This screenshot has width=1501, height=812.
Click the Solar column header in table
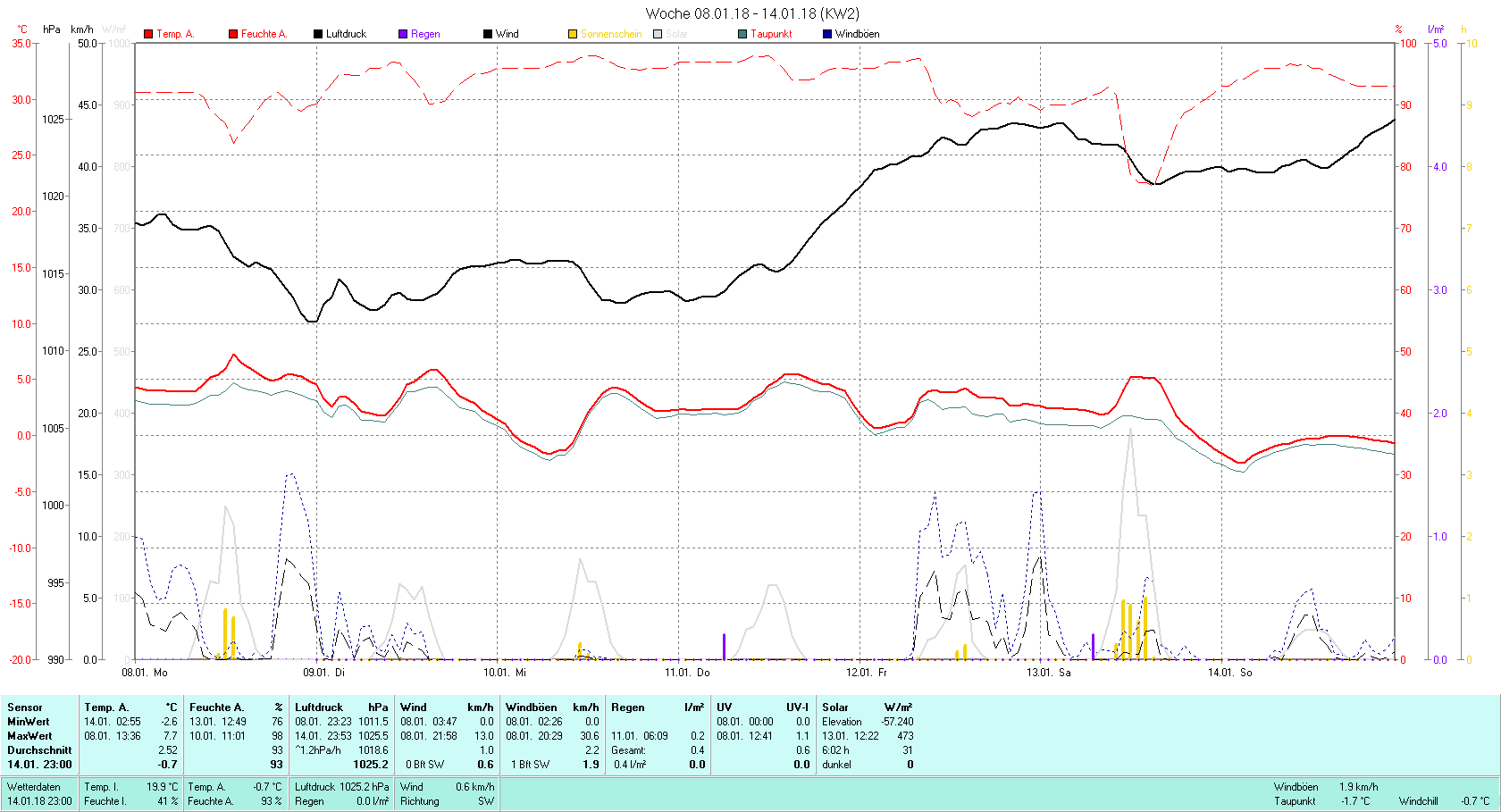835,707
